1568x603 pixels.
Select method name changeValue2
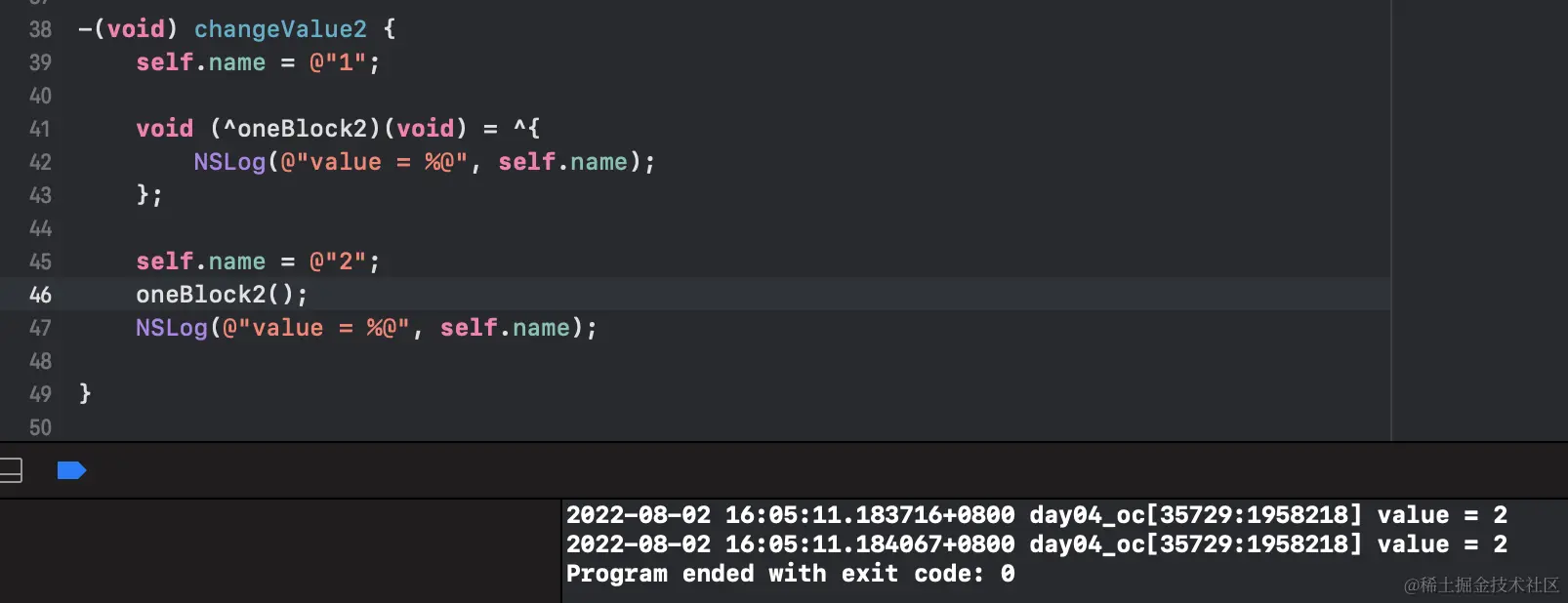click(280, 29)
